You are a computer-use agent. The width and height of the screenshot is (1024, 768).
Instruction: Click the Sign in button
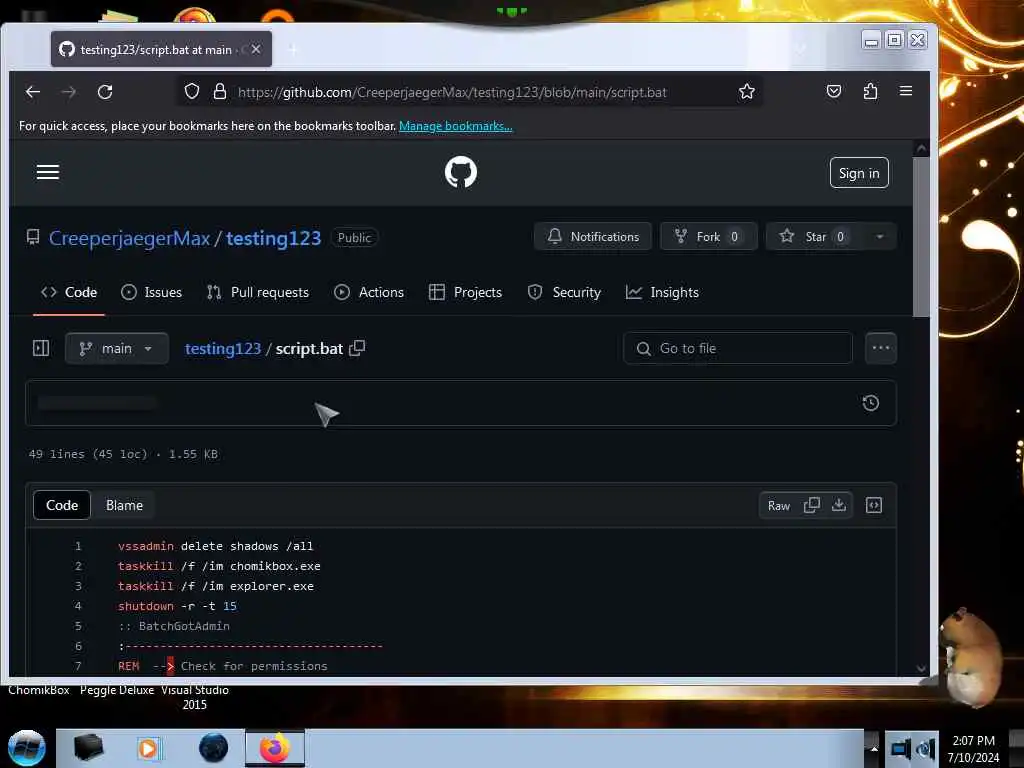(x=859, y=172)
